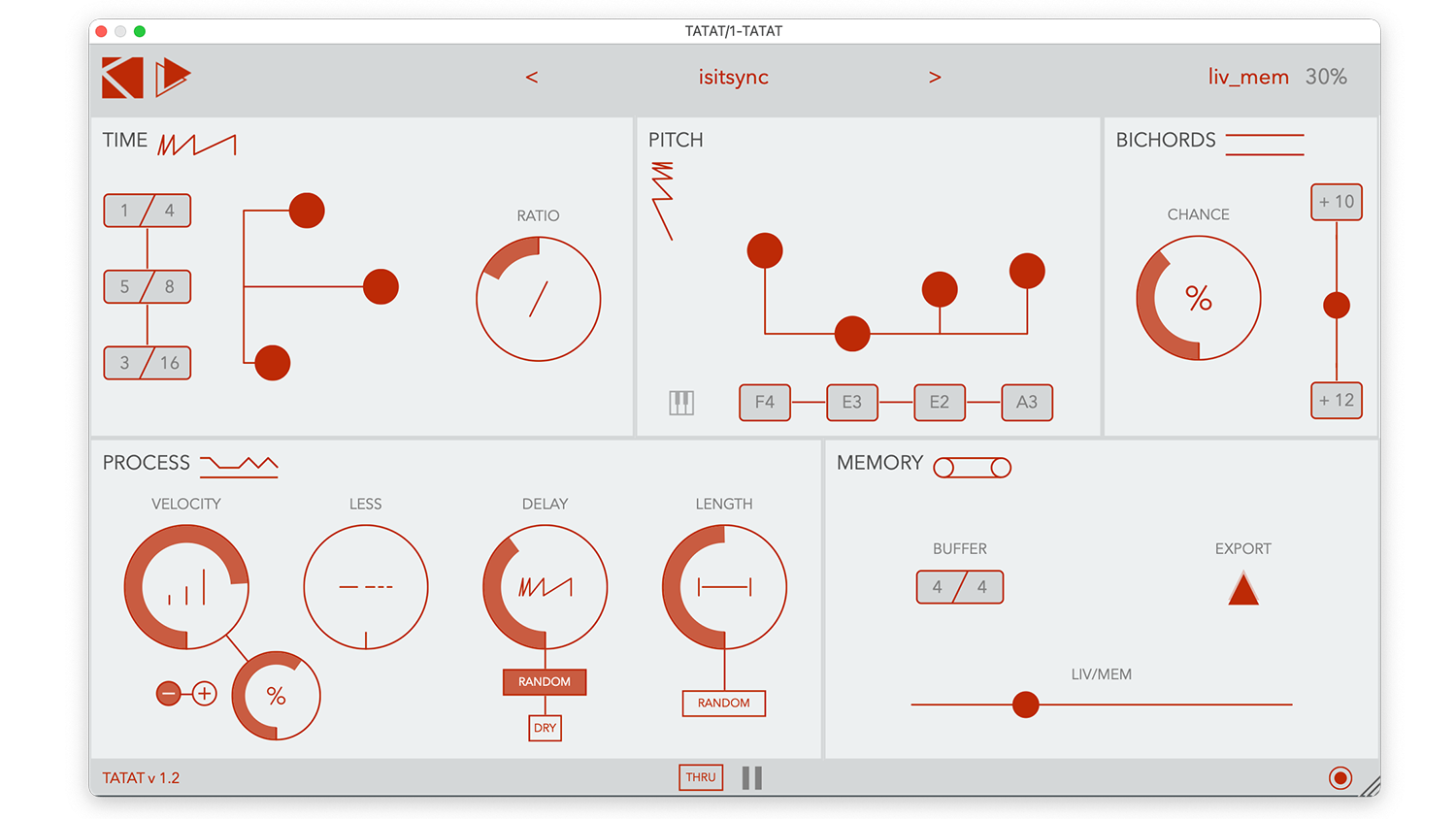Image resolution: width=1456 pixels, height=819 pixels.
Task: Click the window resize grip corner
Action: point(1371,787)
